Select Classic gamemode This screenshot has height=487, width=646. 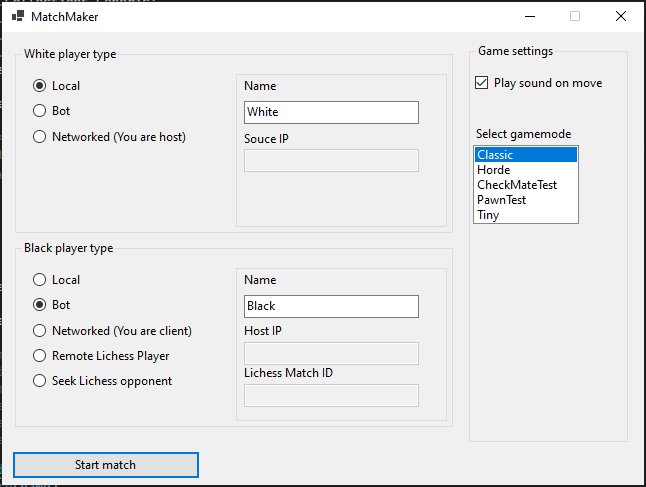pos(526,155)
